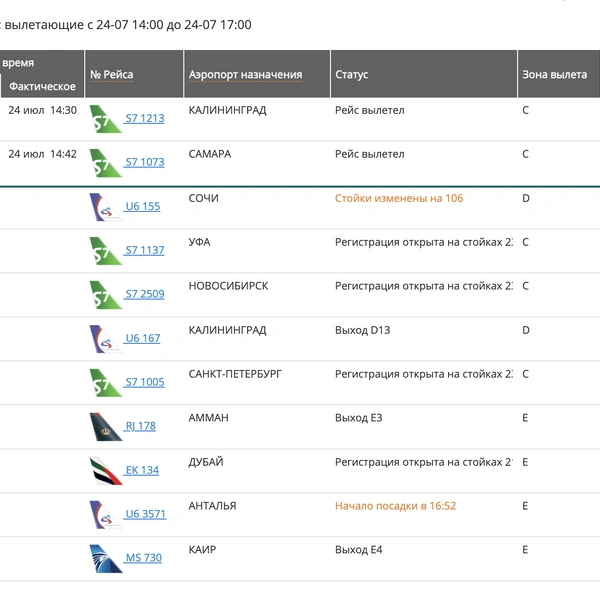Open flight MS 730 to Cairo
600x600 pixels.
(x=143, y=558)
